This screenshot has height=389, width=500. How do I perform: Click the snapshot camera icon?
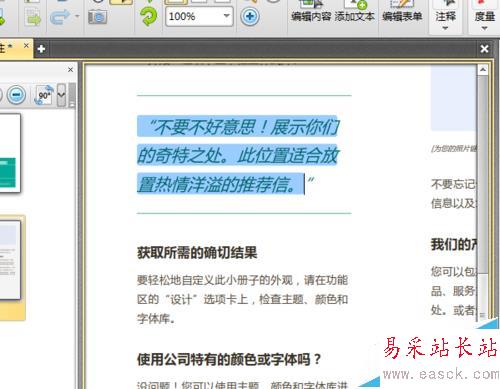point(97,17)
